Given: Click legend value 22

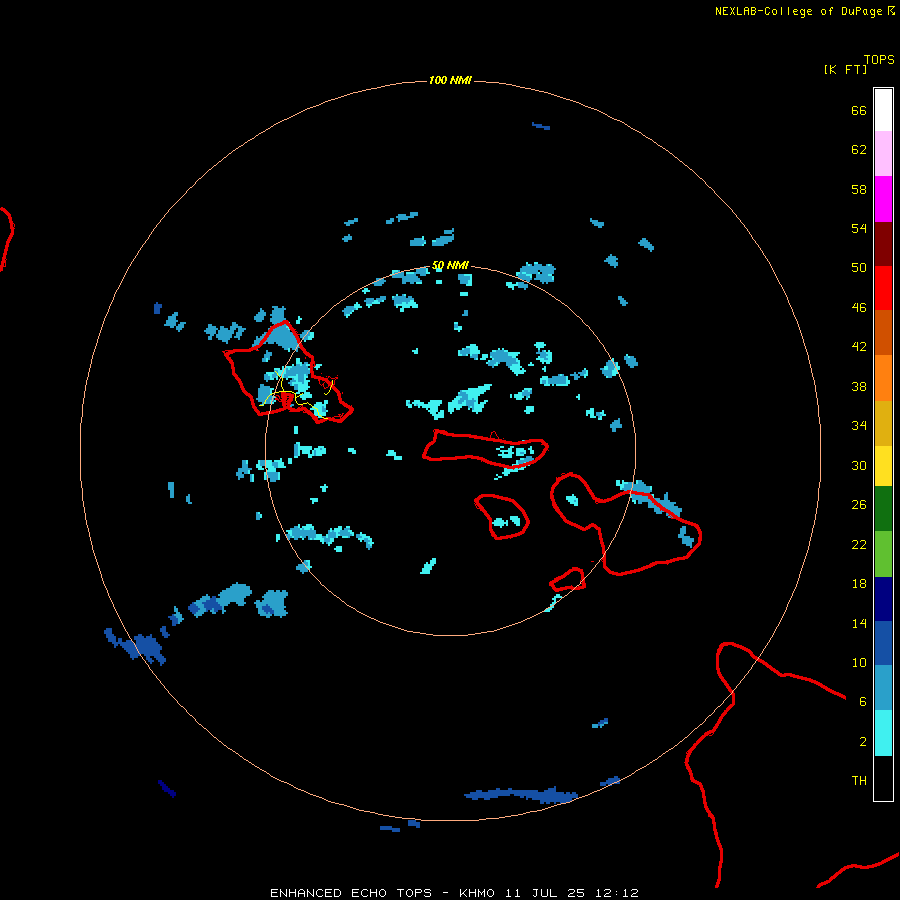Looking at the screenshot, I should (859, 544).
